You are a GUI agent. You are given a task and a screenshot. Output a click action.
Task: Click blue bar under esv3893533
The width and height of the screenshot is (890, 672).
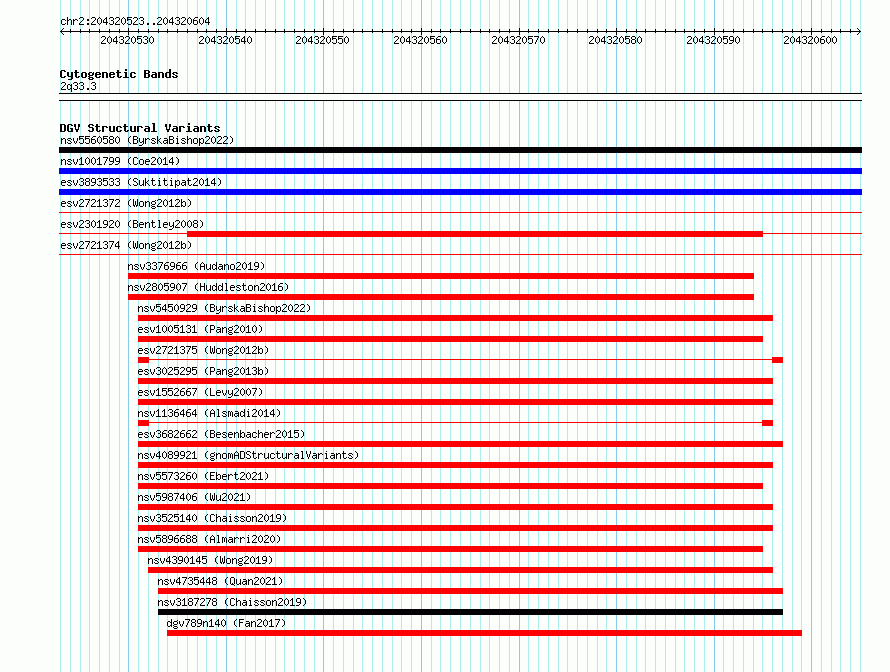tap(460, 192)
